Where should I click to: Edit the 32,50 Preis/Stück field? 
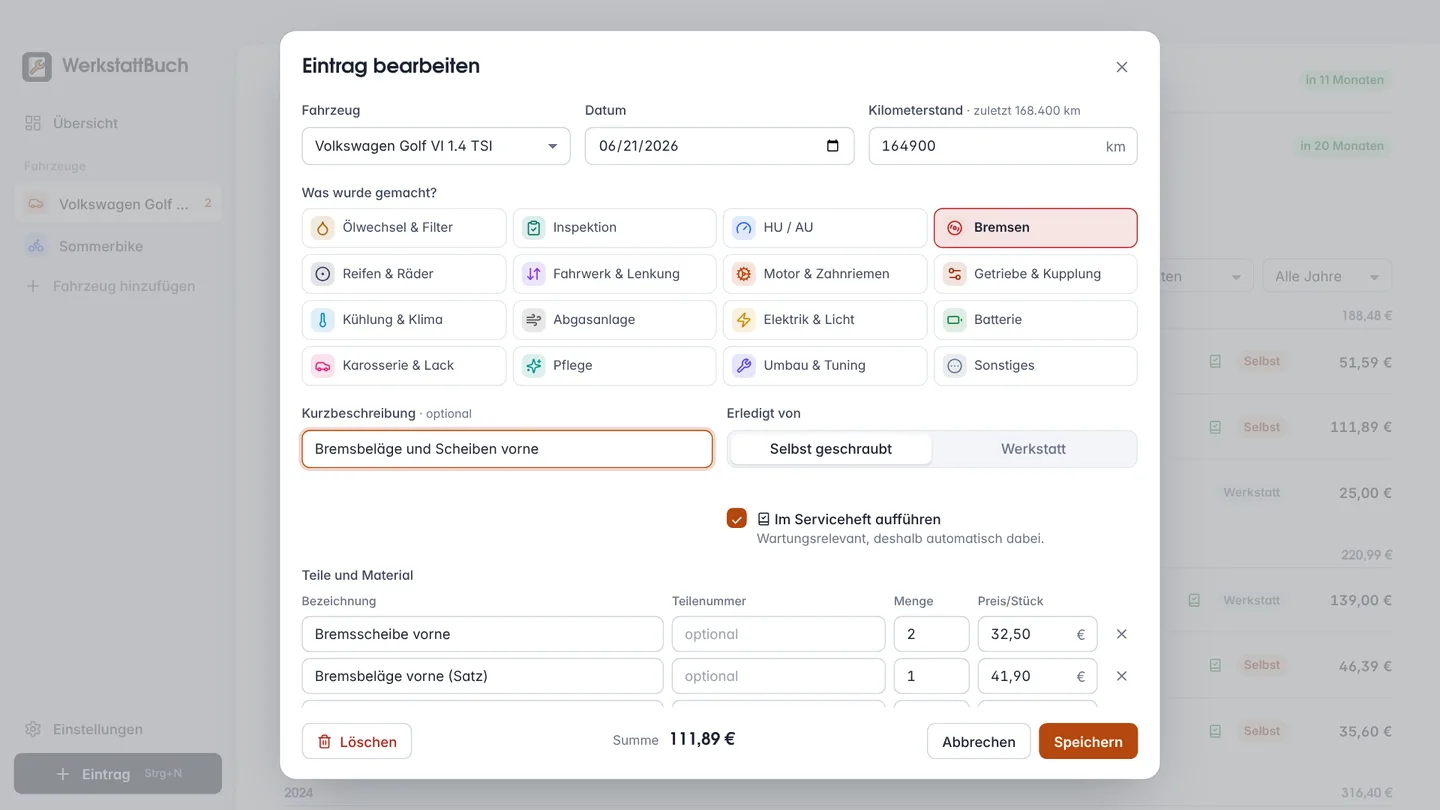click(x=1037, y=634)
